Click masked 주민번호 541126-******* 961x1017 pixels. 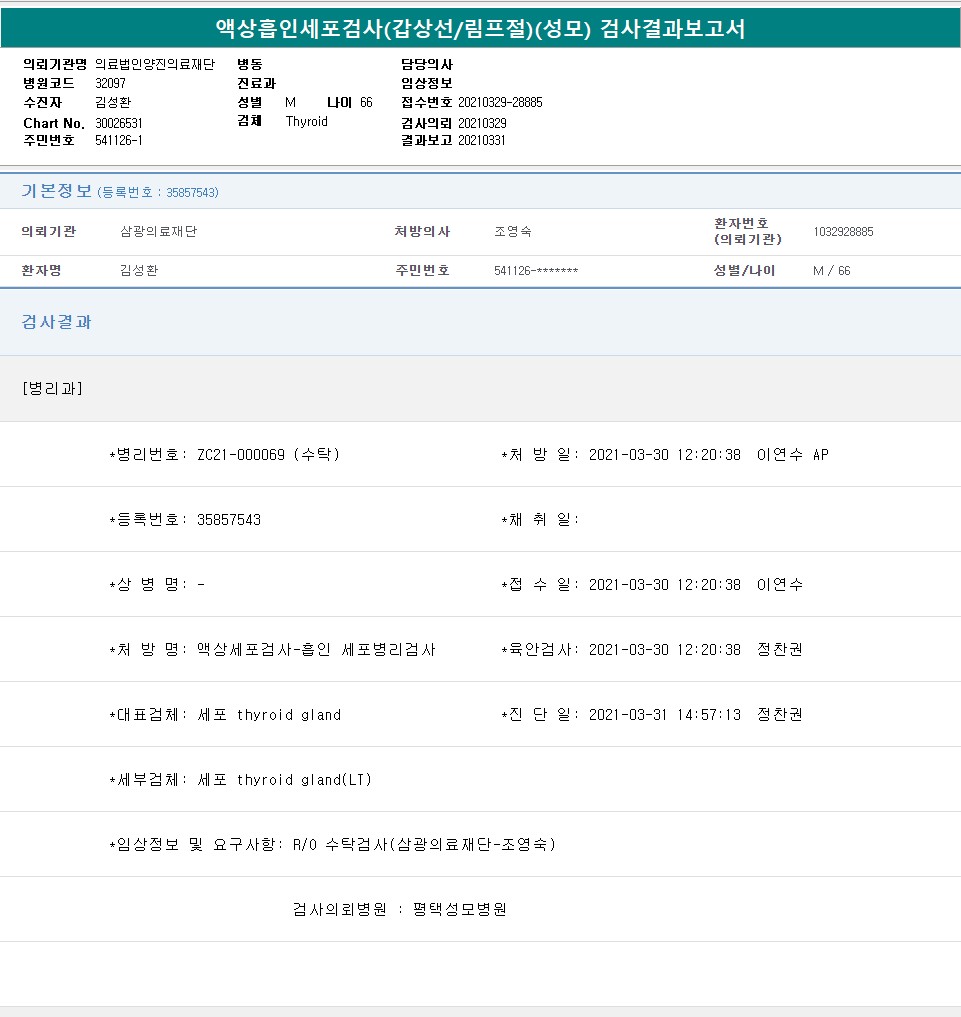(536, 271)
